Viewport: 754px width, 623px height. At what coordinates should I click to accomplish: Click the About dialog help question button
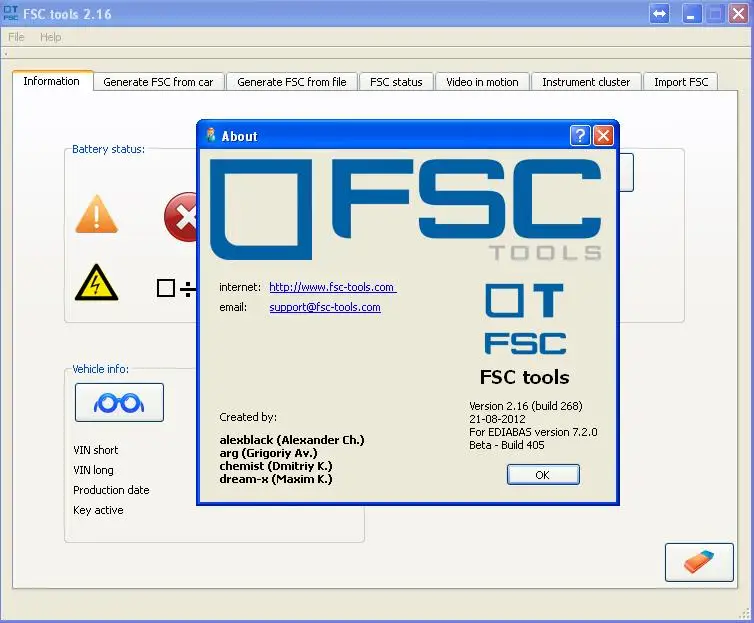580,136
